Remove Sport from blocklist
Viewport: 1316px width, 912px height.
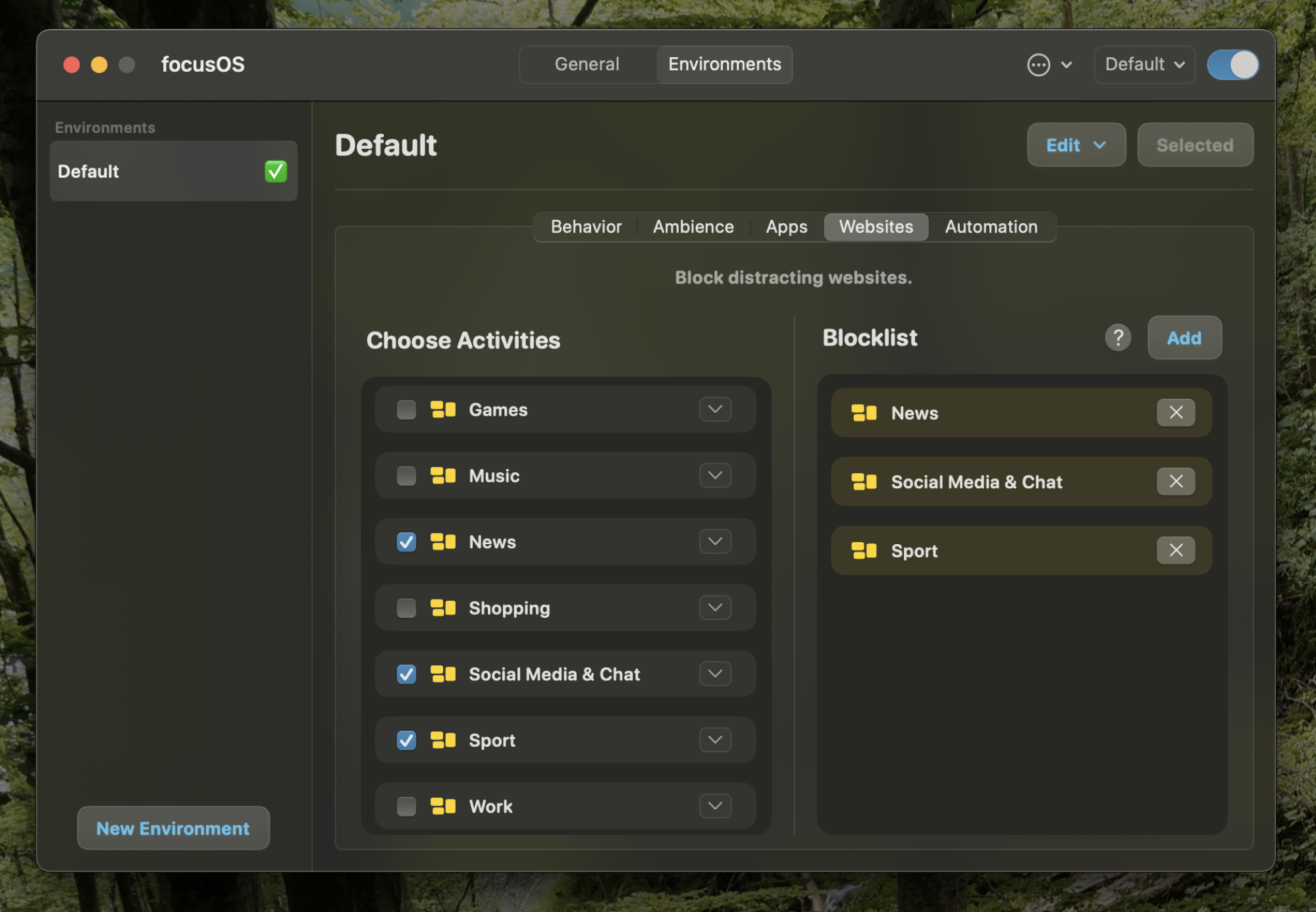(x=1176, y=550)
